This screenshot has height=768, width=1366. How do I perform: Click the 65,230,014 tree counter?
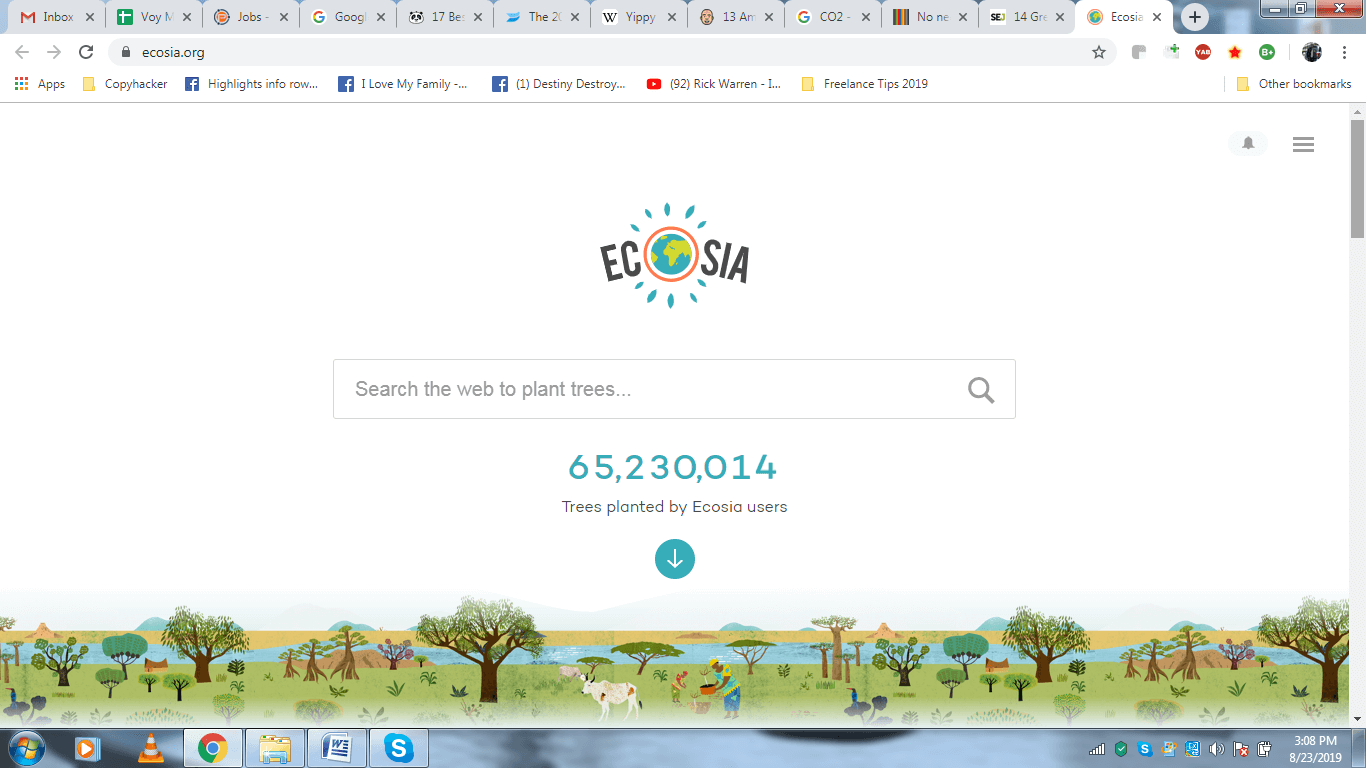(x=673, y=467)
